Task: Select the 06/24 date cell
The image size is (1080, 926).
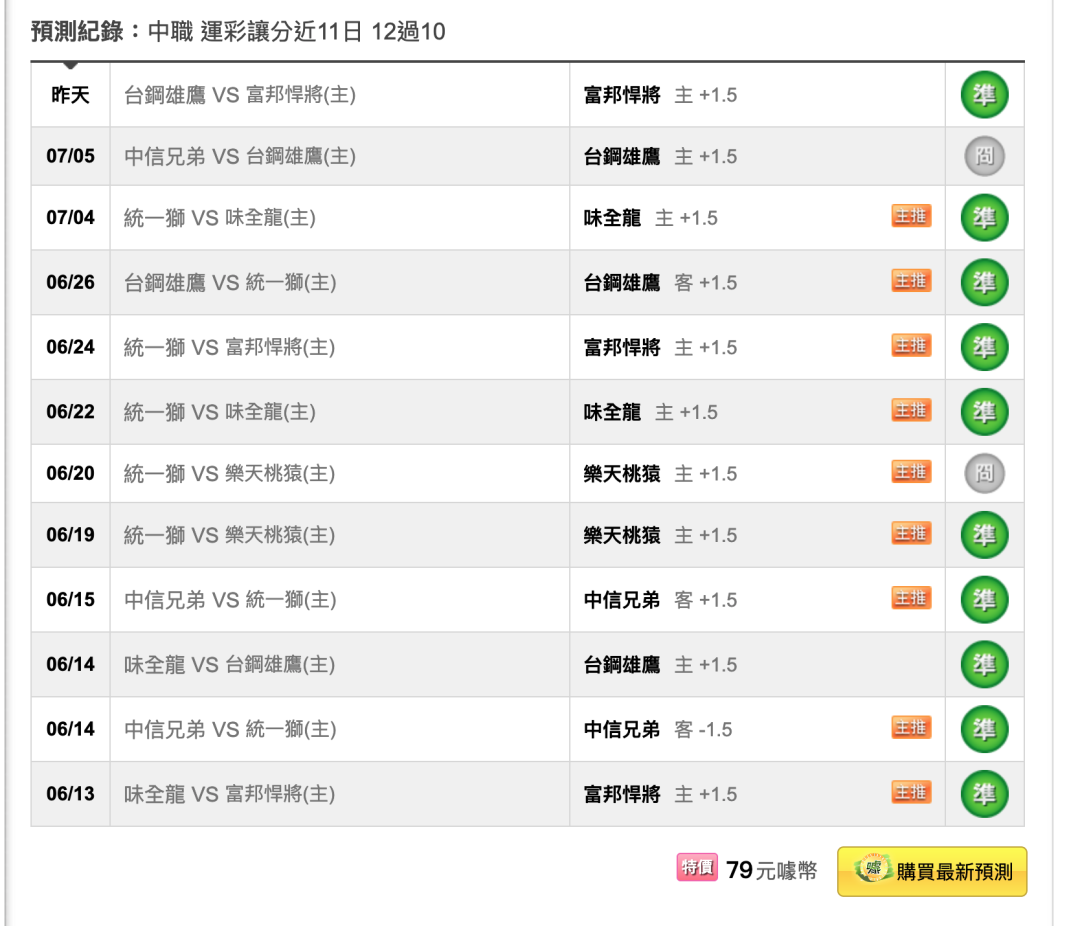Action: tap(70, 347)
